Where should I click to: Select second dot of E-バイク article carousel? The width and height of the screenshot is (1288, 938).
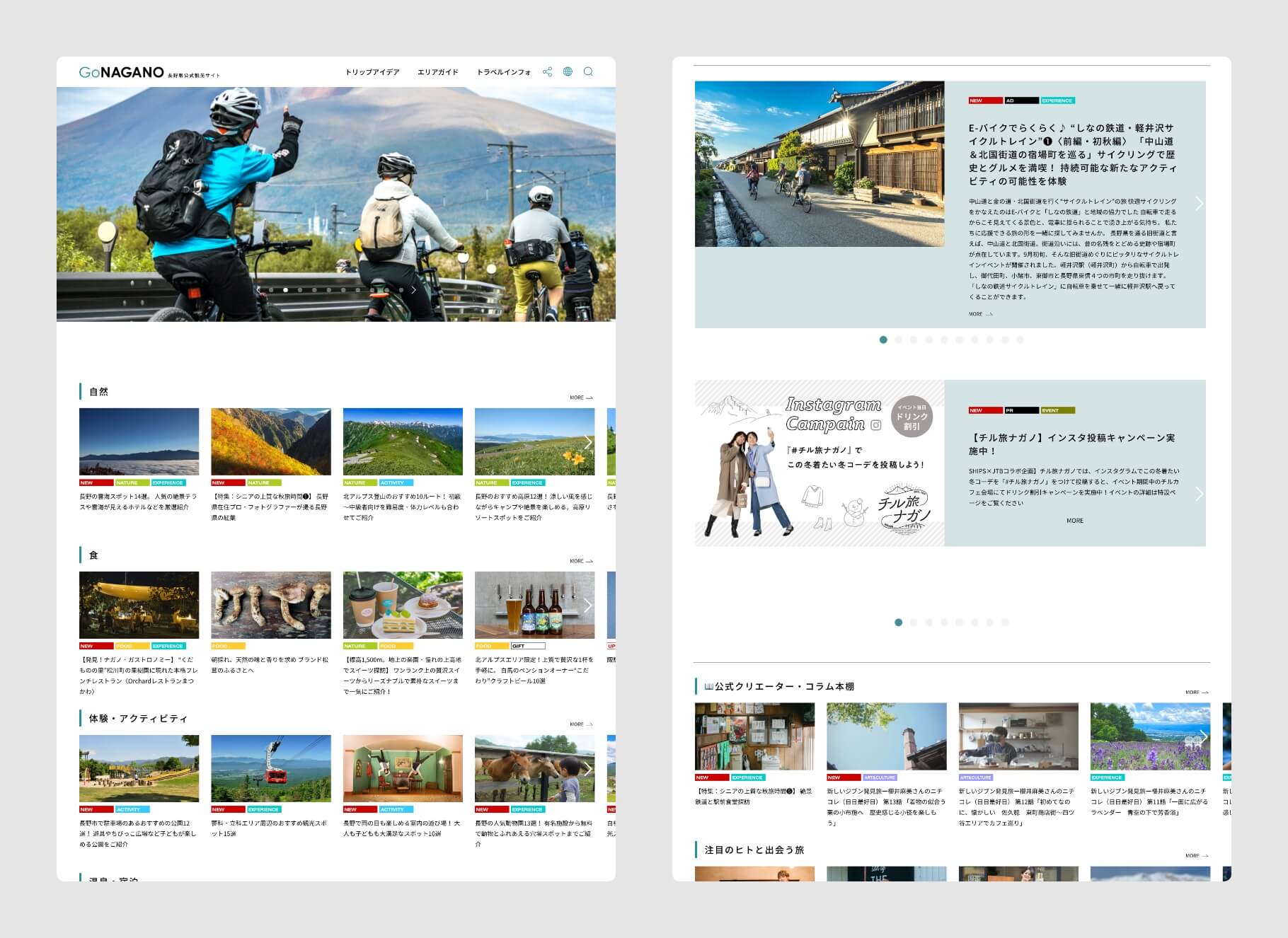tap(899, 340)
